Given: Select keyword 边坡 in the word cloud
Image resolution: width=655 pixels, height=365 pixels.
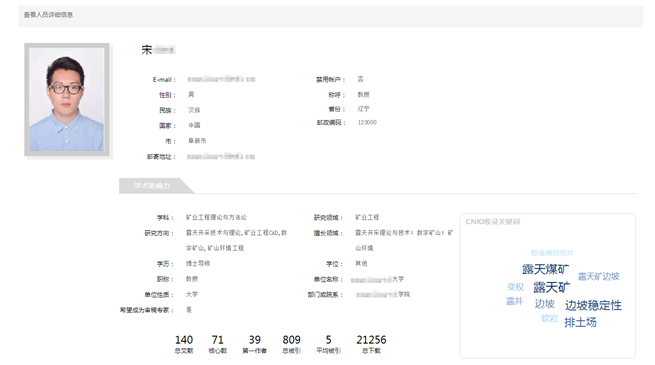Looking at the screenshot, I should point(545,304).
